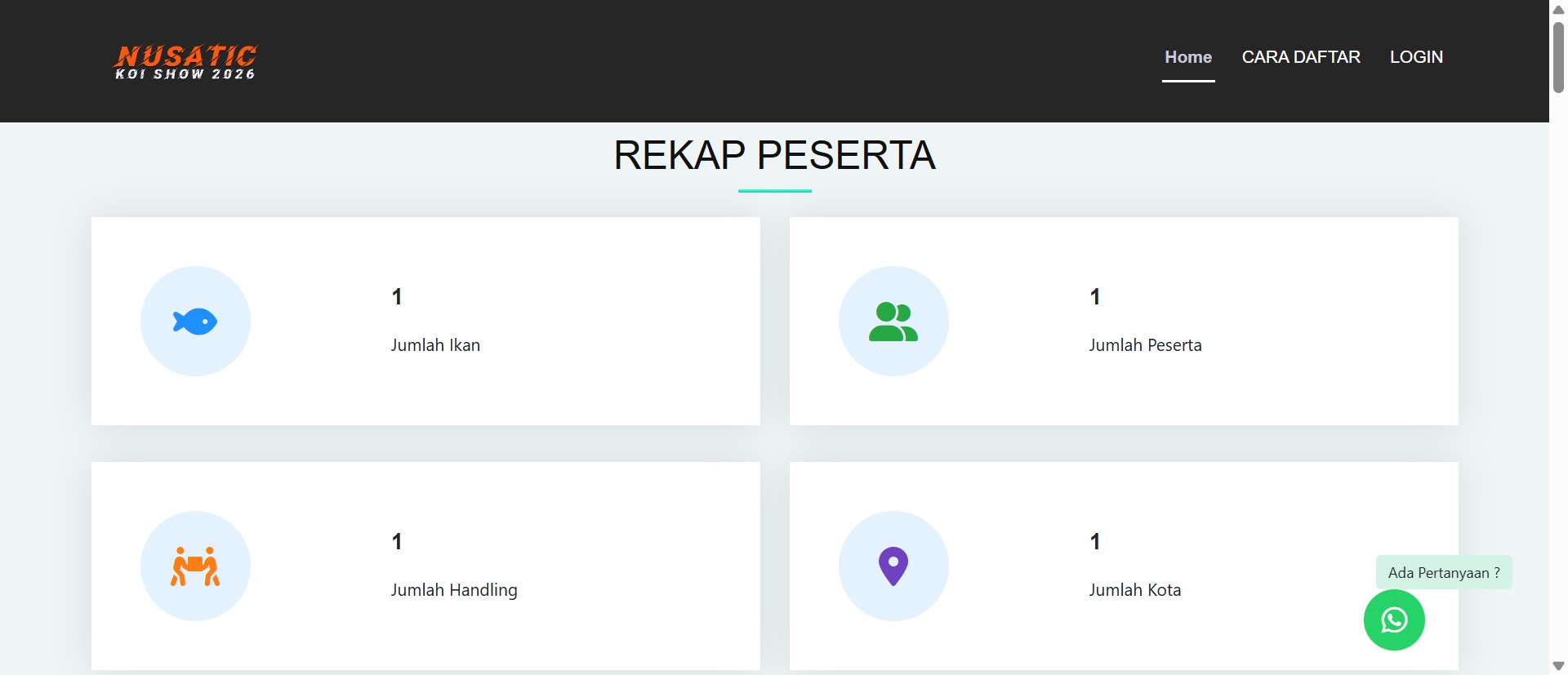Select the "Jumlah Kota" label
The width and height of the screenshot is (1568, 675).
point(1134,590)
